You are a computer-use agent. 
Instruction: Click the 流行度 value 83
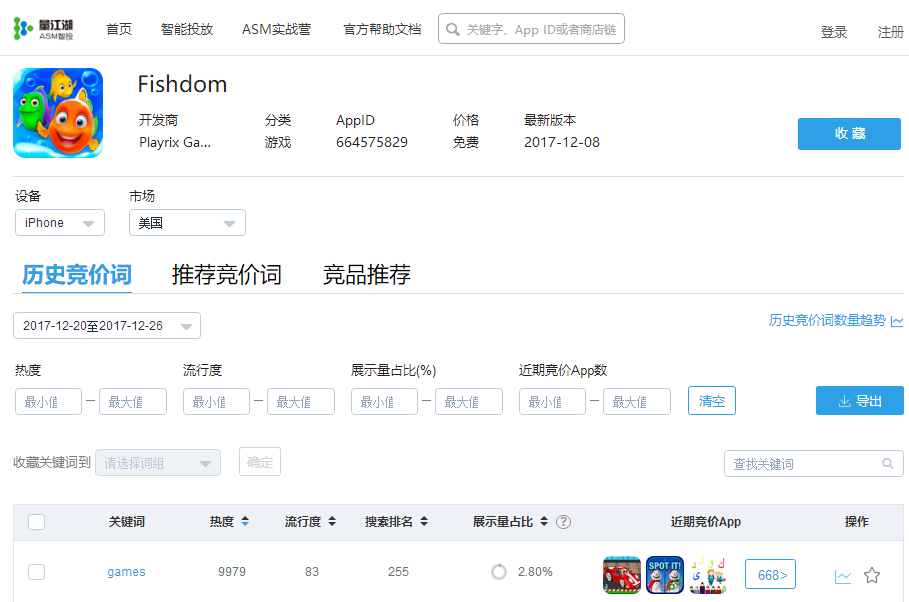coord(312,572)
